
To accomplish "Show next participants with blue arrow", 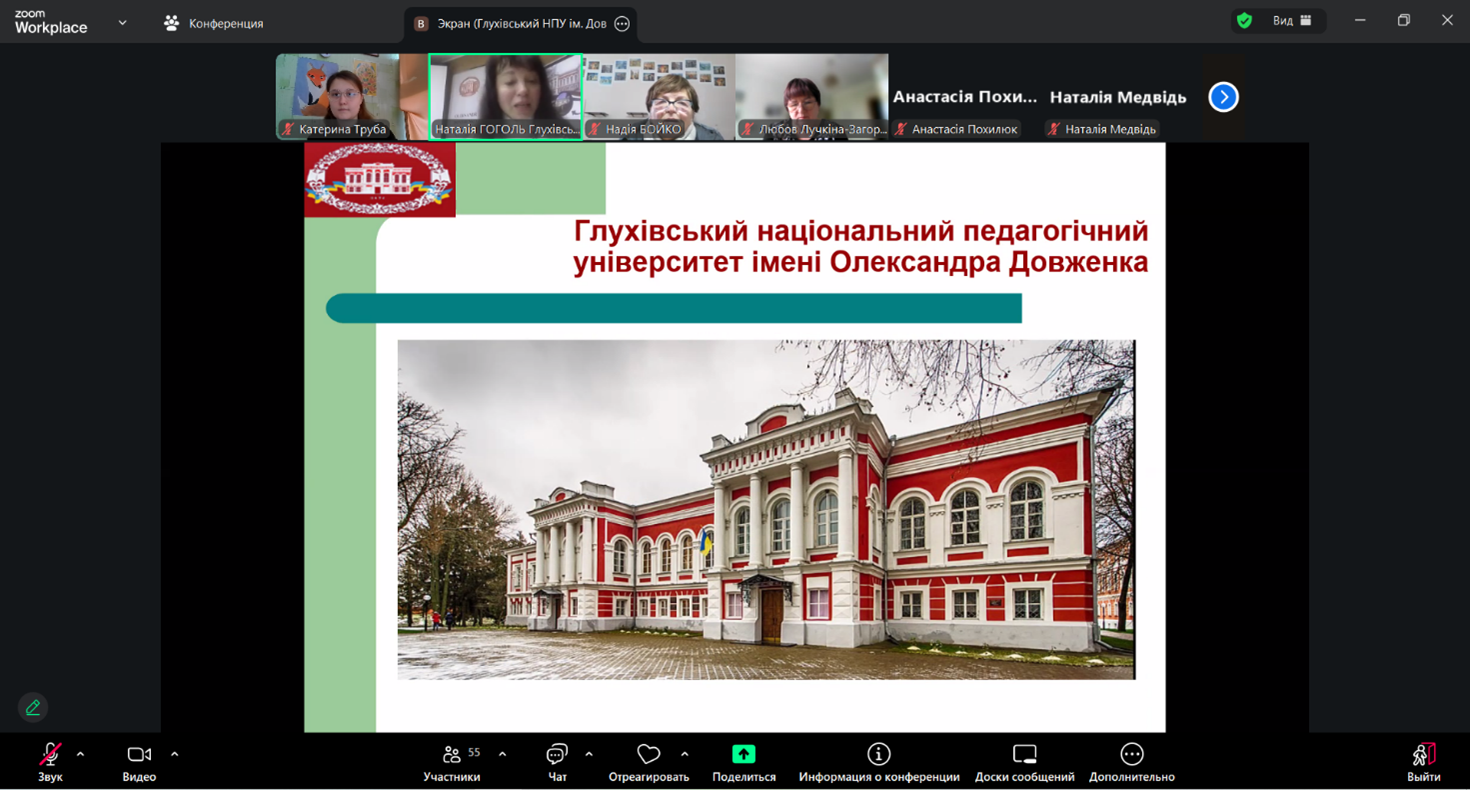I will click(1223, 97).
